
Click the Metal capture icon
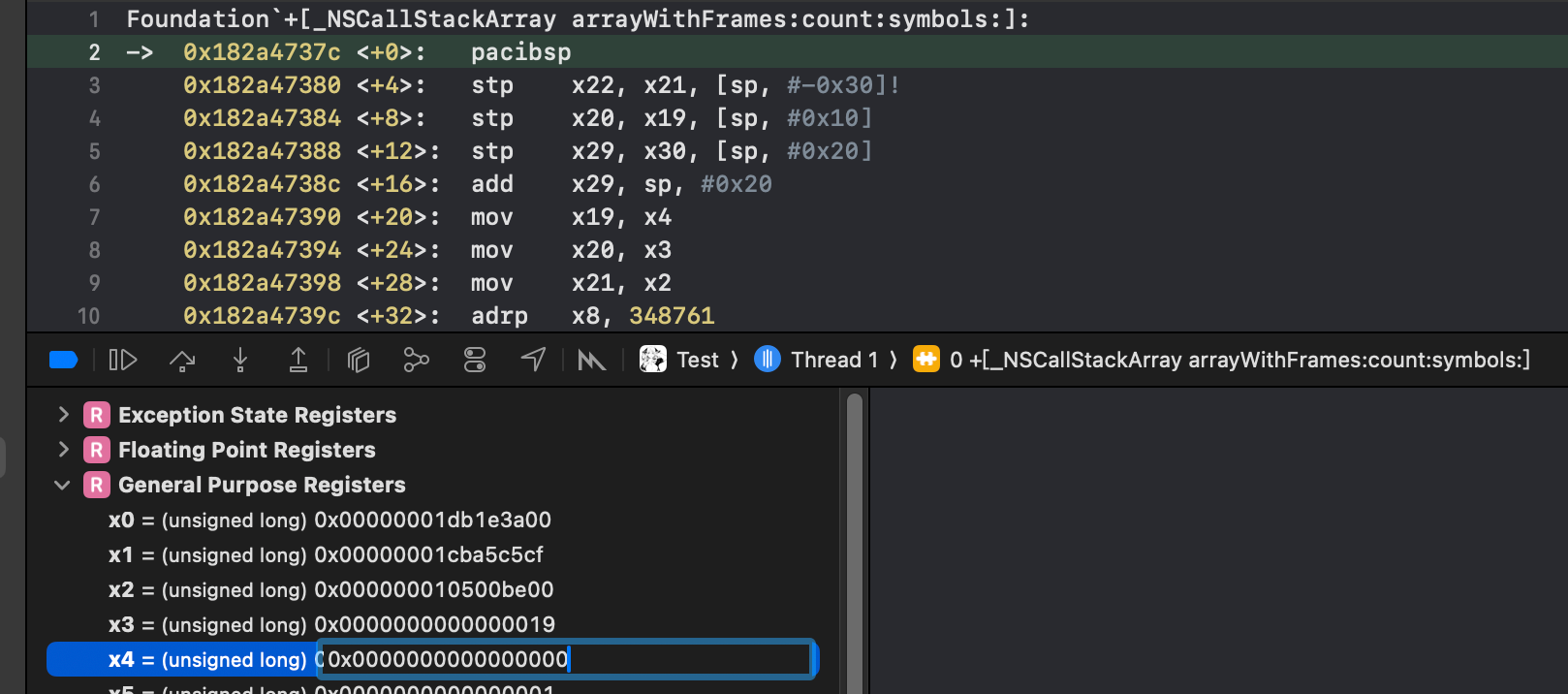click(591, 361)
